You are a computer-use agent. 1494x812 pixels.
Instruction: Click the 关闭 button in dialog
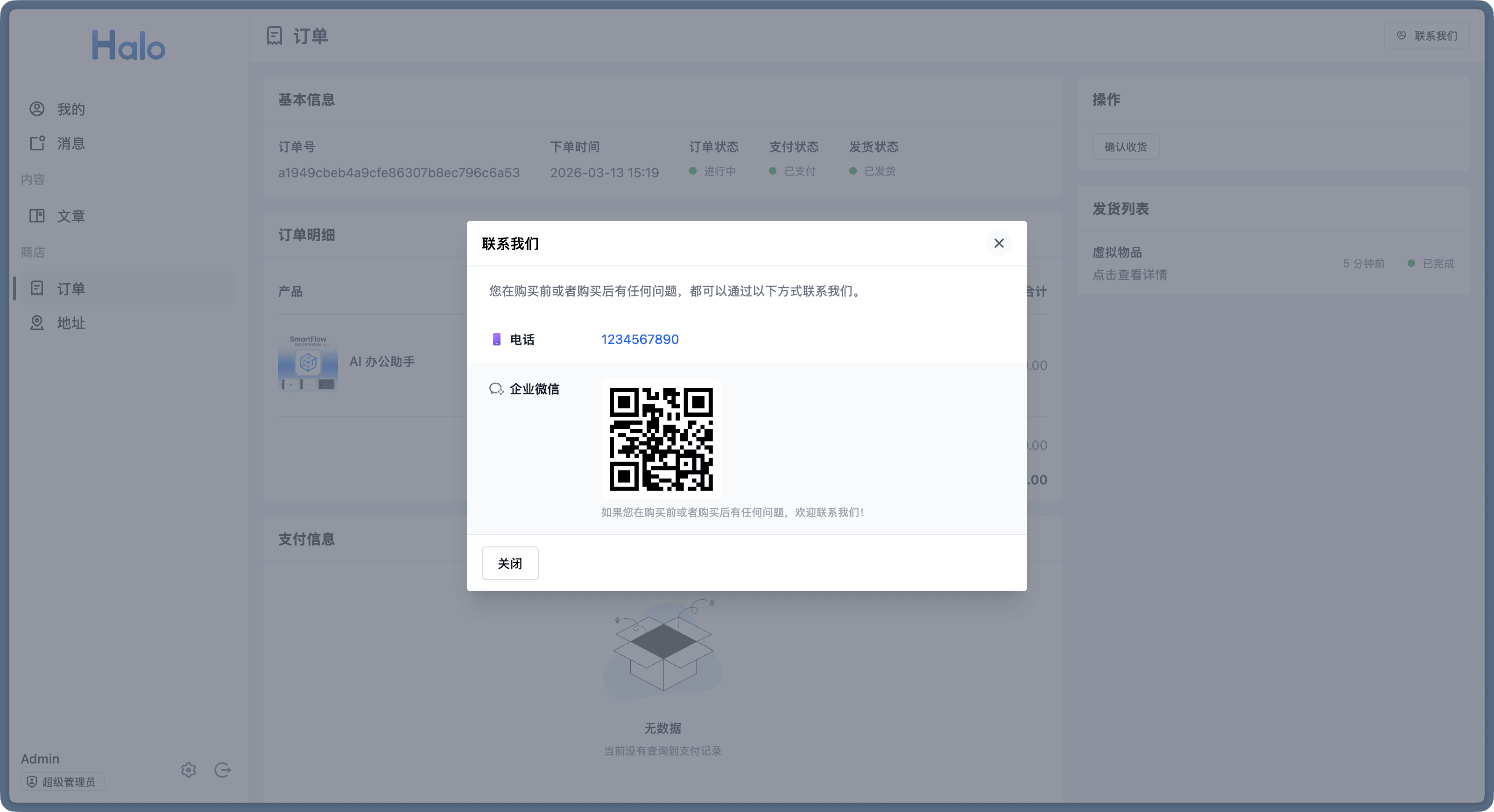tap(510, 563)
